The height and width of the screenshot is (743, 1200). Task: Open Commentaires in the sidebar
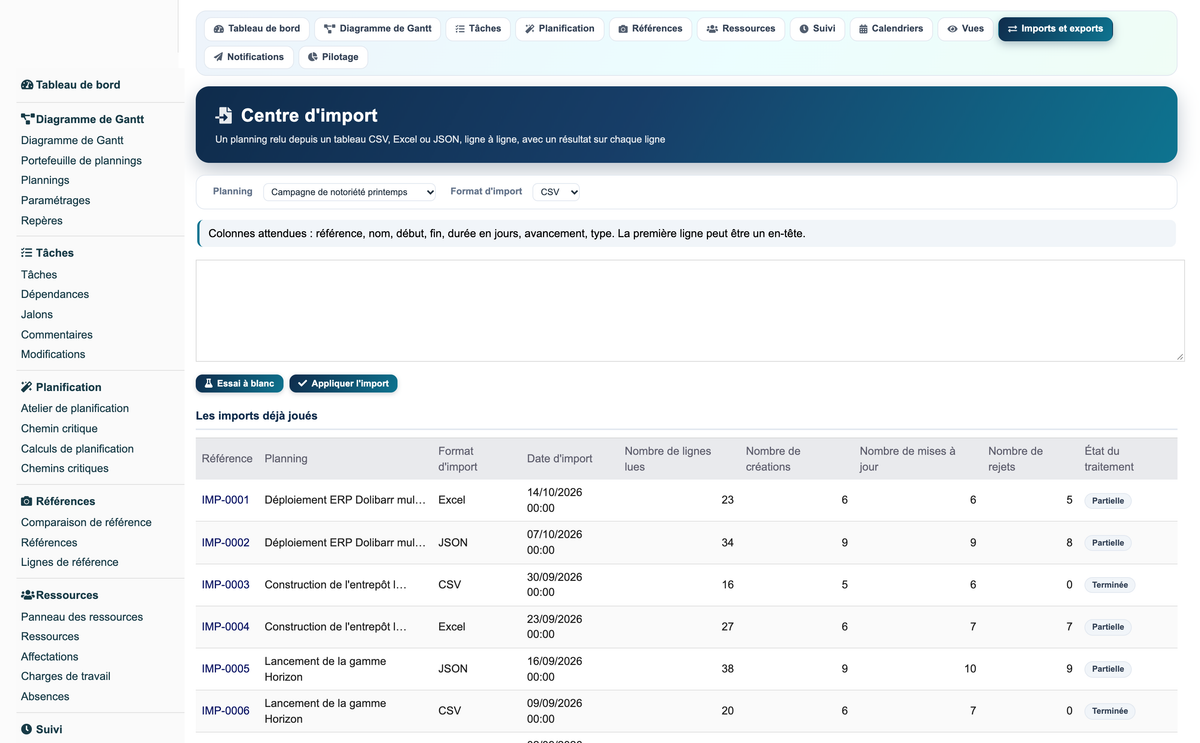click(57, 334)
